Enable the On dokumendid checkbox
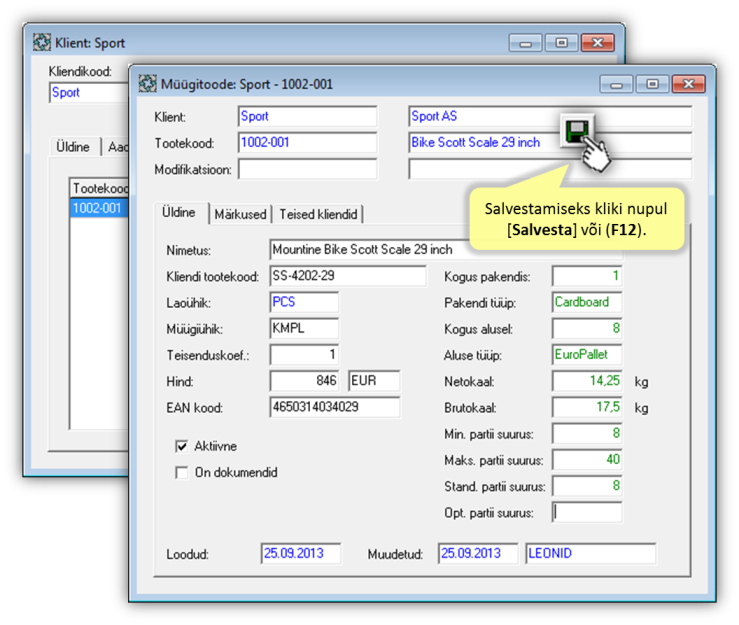Screen dimensions: 739x625 [181, 472]
